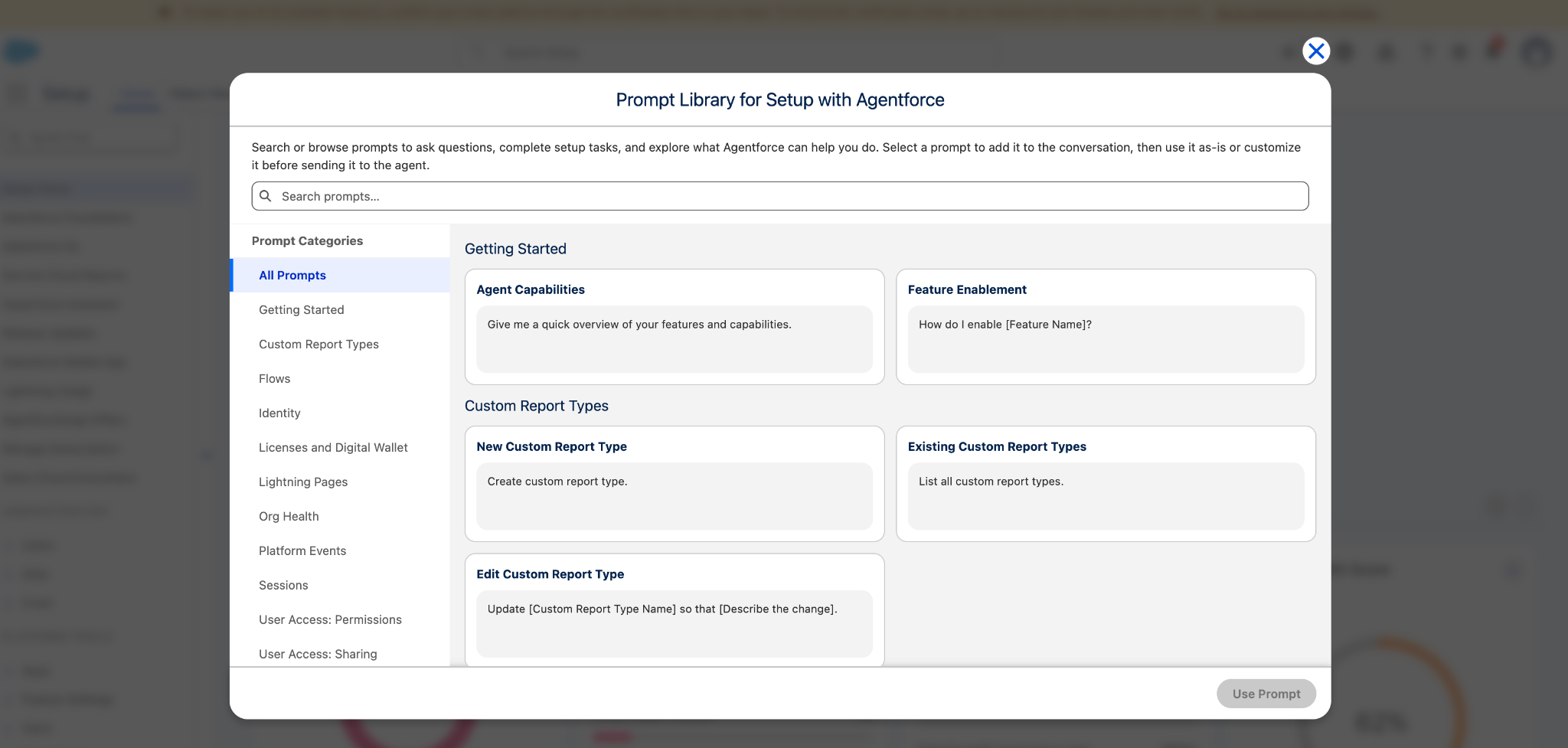Pick the Agent Capabilities prompt card

point(675,327)
